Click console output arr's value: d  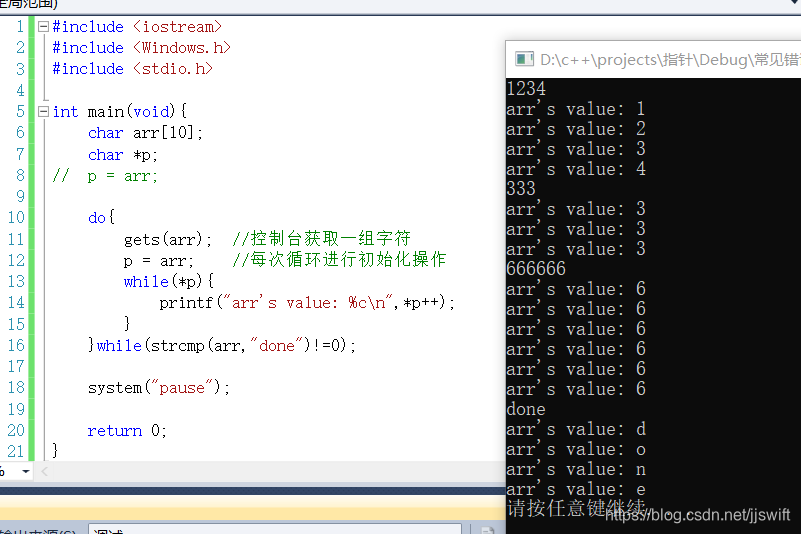point(576,429)
